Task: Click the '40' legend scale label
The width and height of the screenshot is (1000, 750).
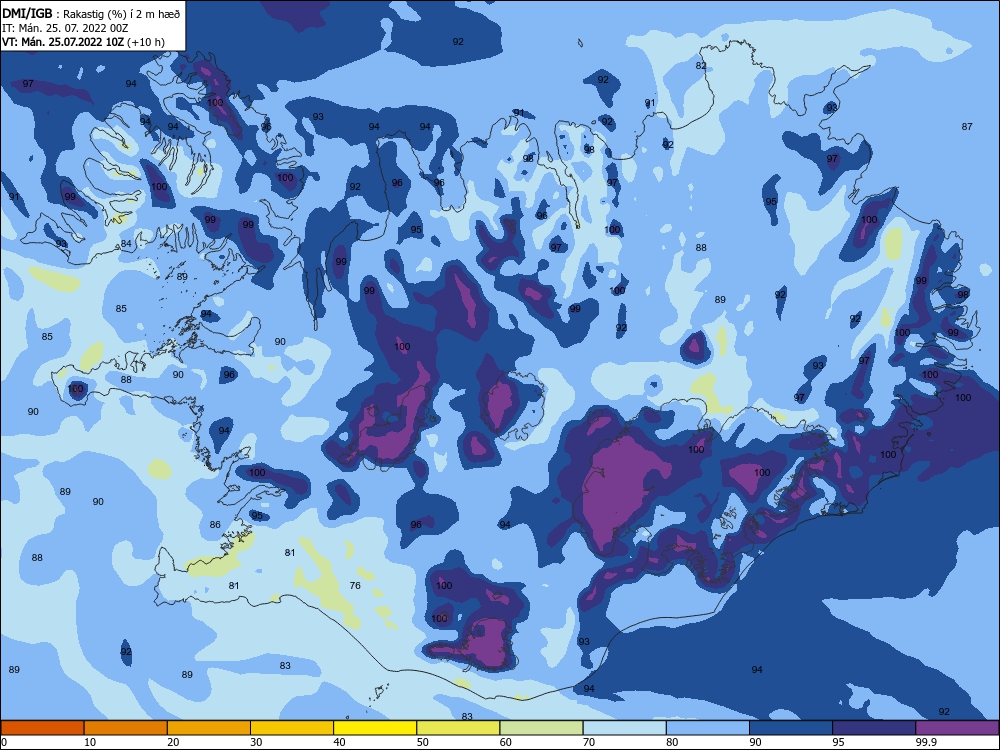Action: [x=339, y=742]
